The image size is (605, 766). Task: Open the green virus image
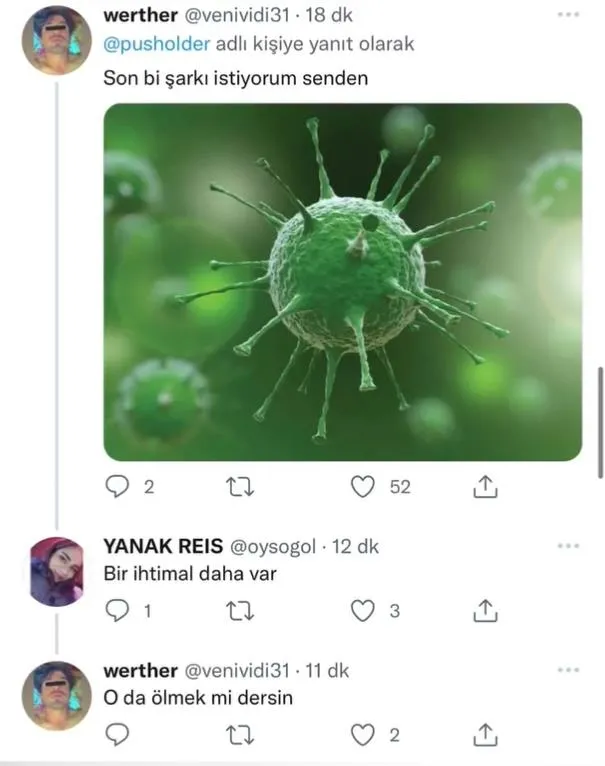pos(343,282)
